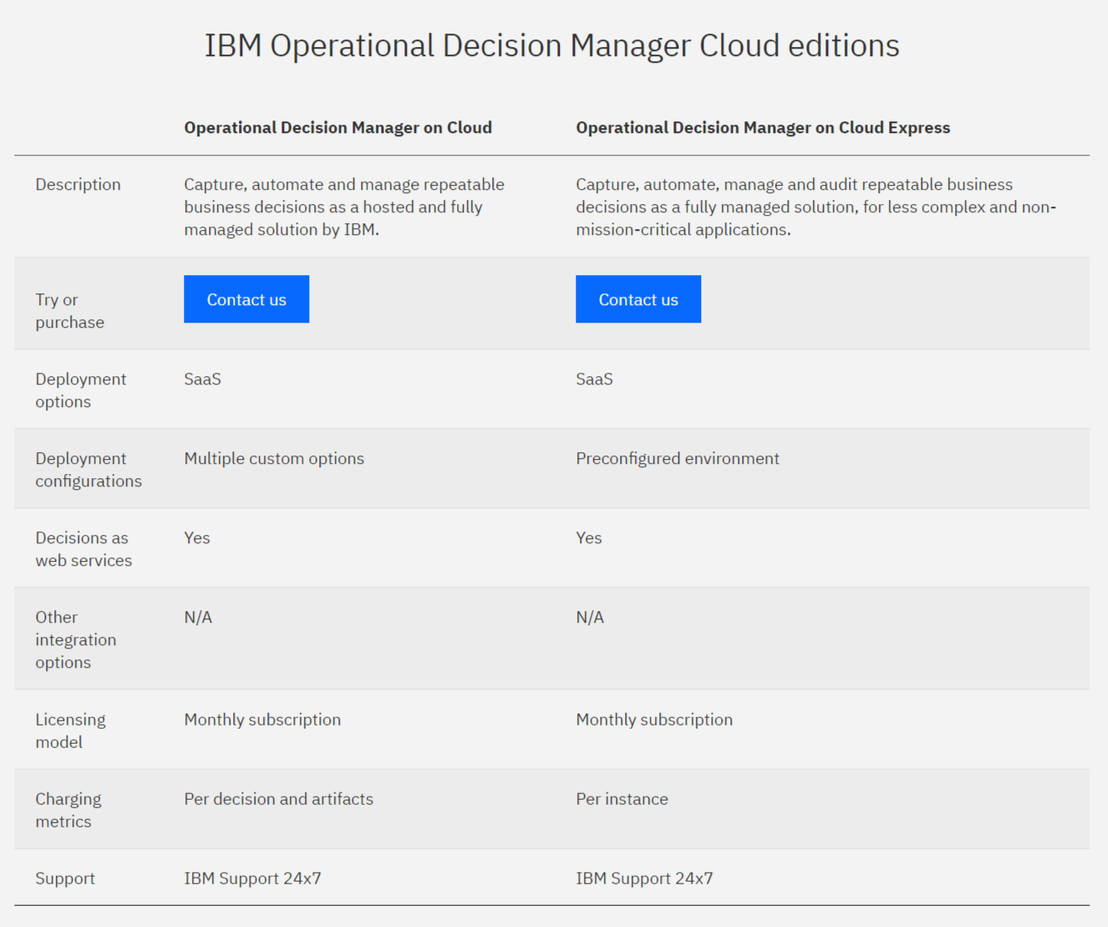
Task: Click the Preconfigured environment cell
Action: 677,457
